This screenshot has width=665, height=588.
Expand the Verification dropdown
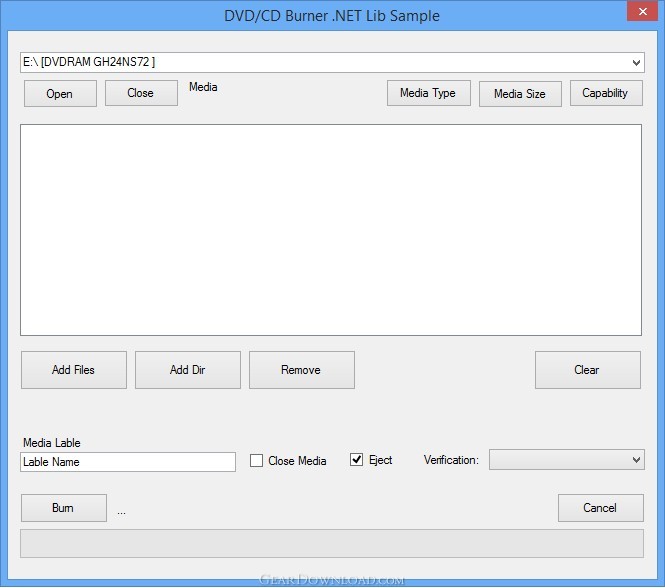[567, 460]
